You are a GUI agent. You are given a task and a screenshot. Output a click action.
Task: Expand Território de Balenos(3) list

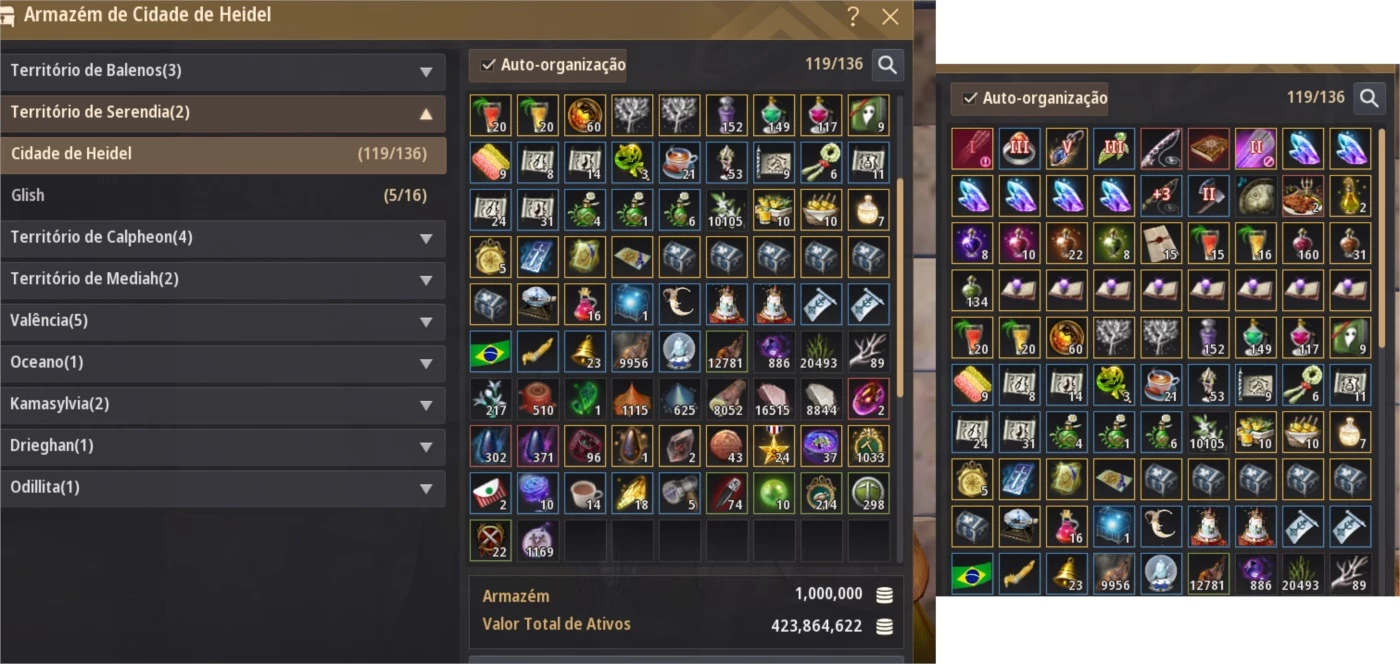pos(223,71)
